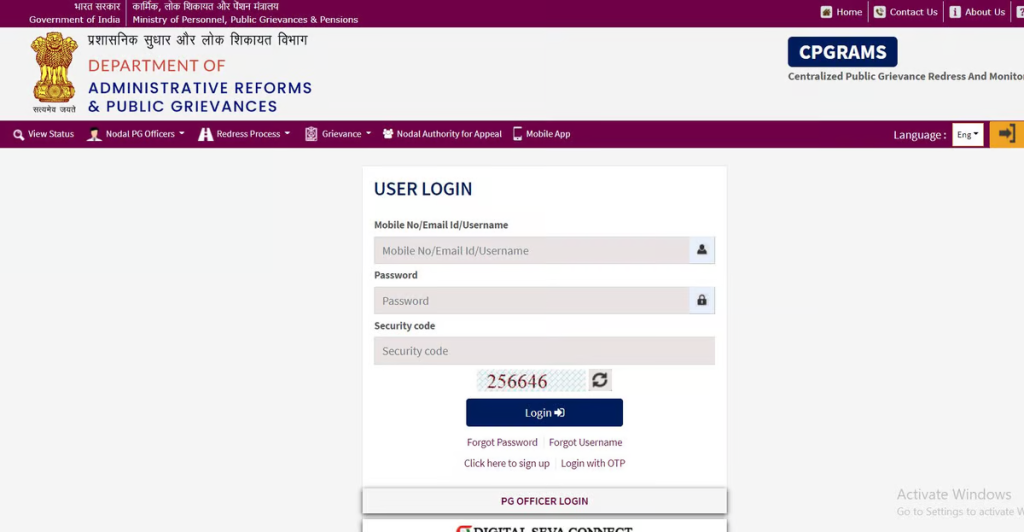Click the Digital Seva Connect banner
The height and width of the screenshot is (532, 1024).
[x=544, y=527]
